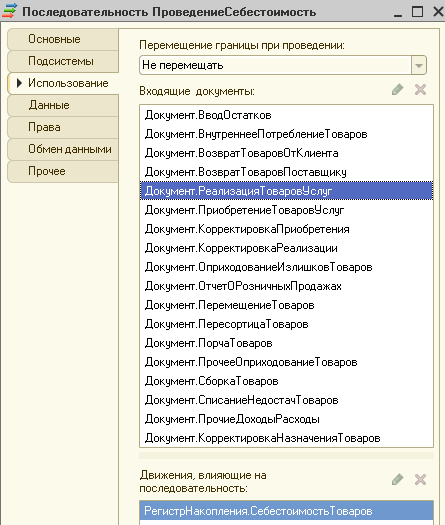The image size is (445, 525).
Task: Click РегистрНакопления.СебестоимостьТоваров row
Action: tap(286, 511)
